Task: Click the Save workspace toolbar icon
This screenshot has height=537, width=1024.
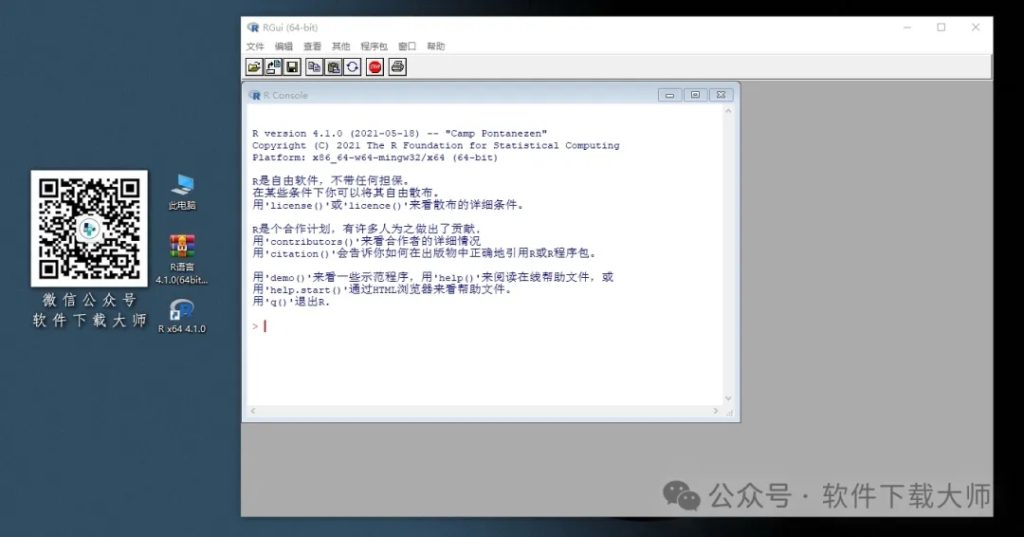Action: [292, 67]
